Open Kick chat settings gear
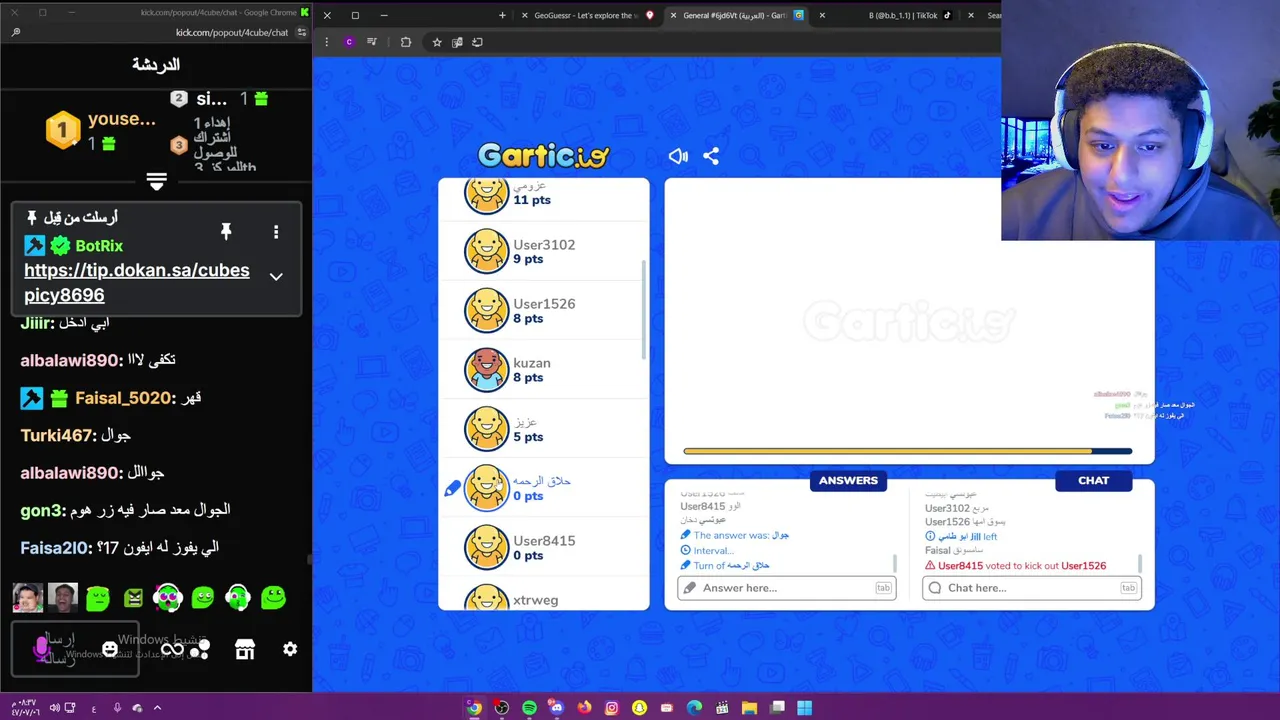 [x=290, y=650]
